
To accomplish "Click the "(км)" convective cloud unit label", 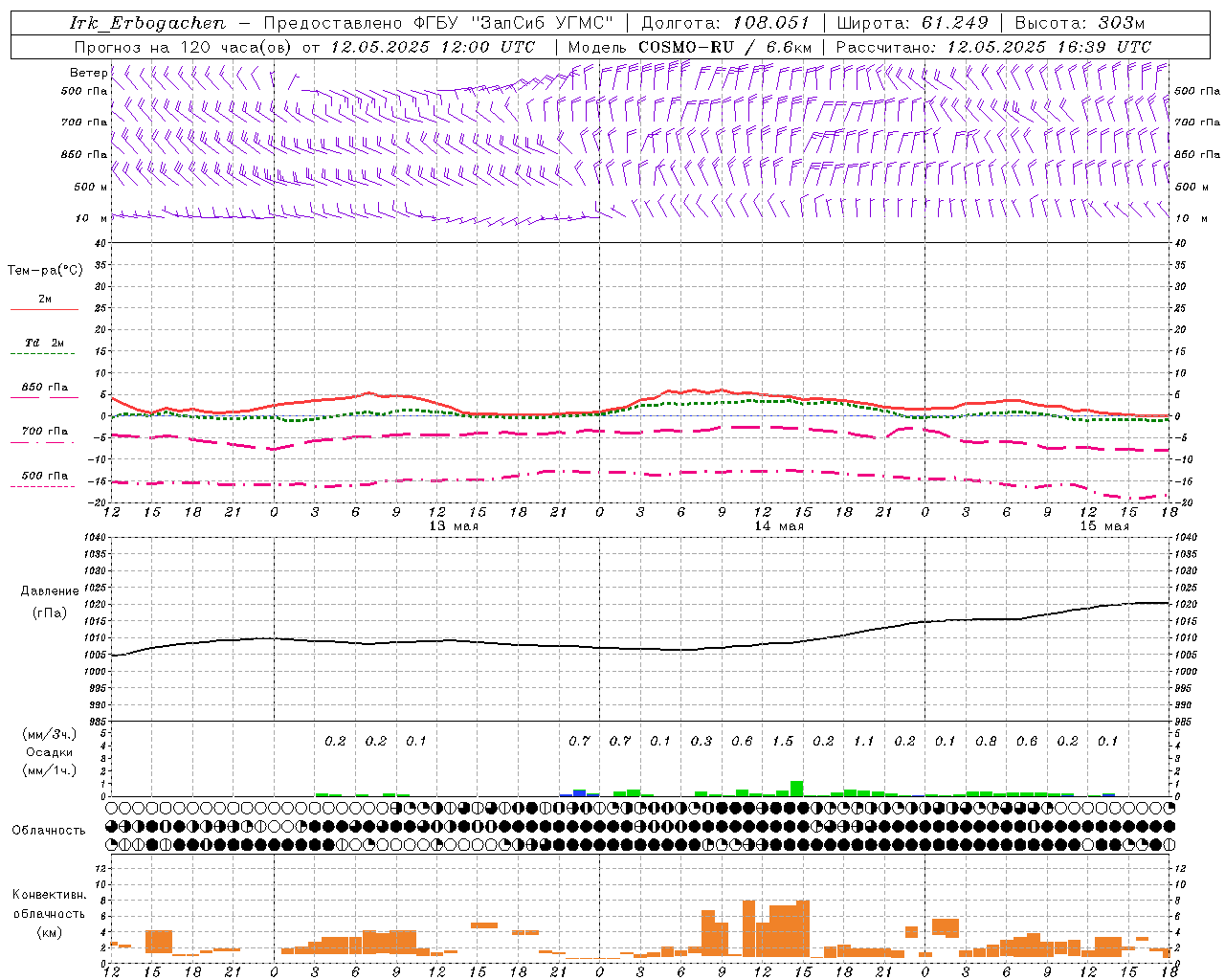I will (x=50, y=932).
